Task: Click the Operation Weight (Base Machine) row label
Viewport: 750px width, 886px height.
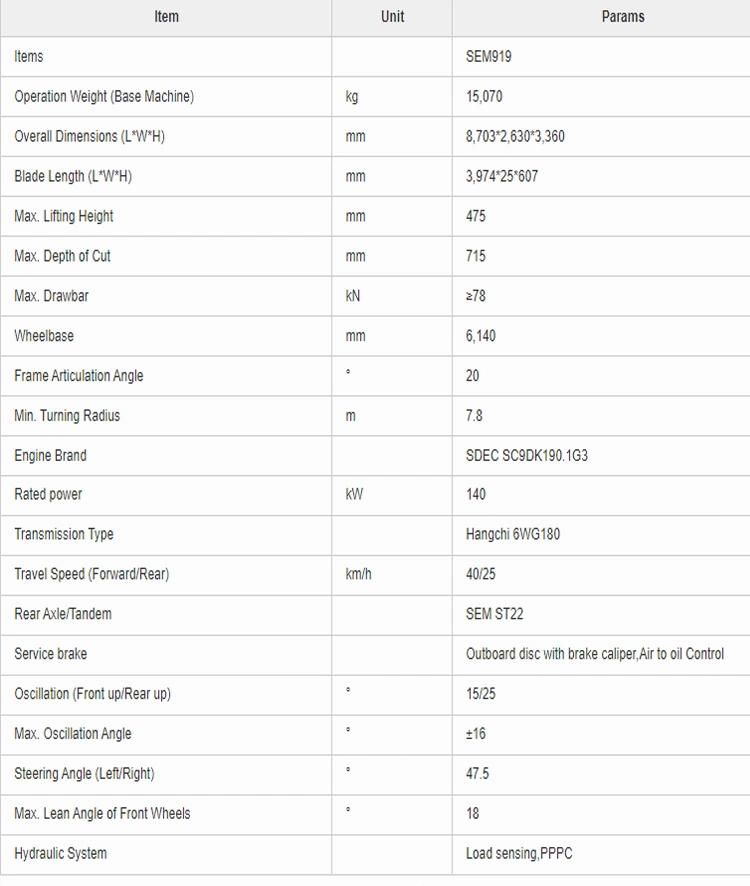Action: (104, 97)
